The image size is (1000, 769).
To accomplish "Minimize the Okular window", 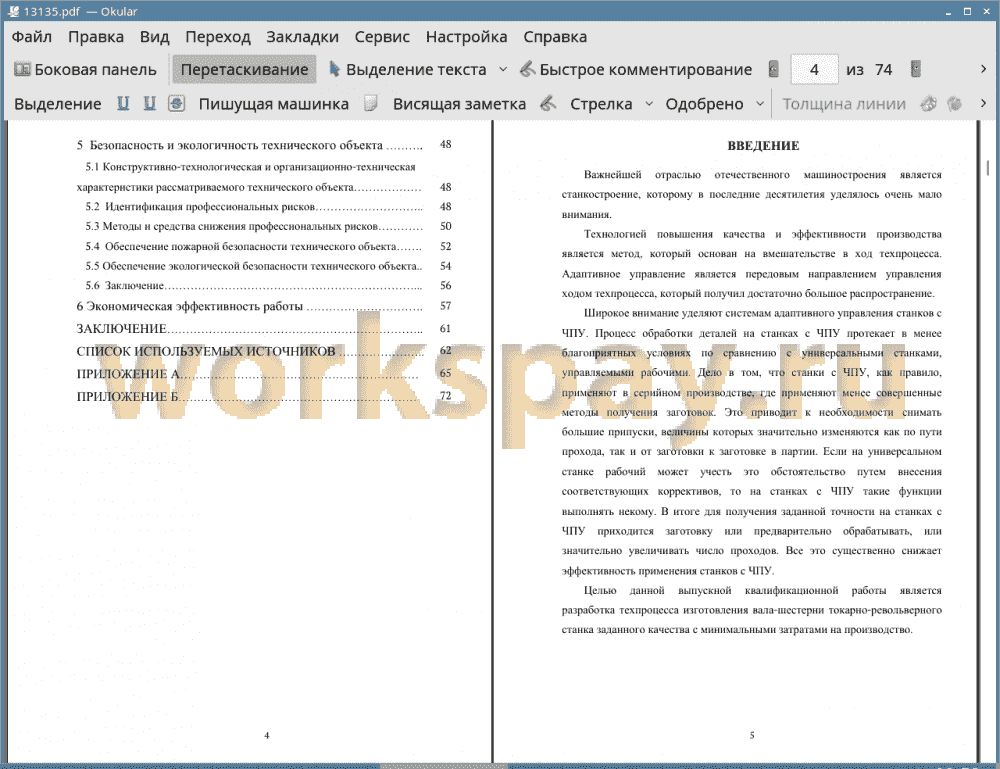I will click(x=949, y=11).
